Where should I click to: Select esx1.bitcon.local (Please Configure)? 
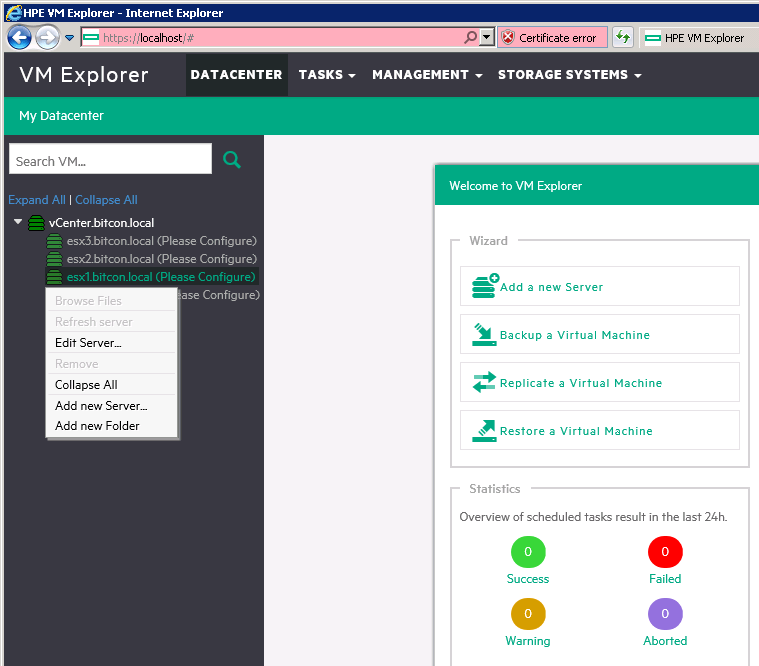click(161, 277)
